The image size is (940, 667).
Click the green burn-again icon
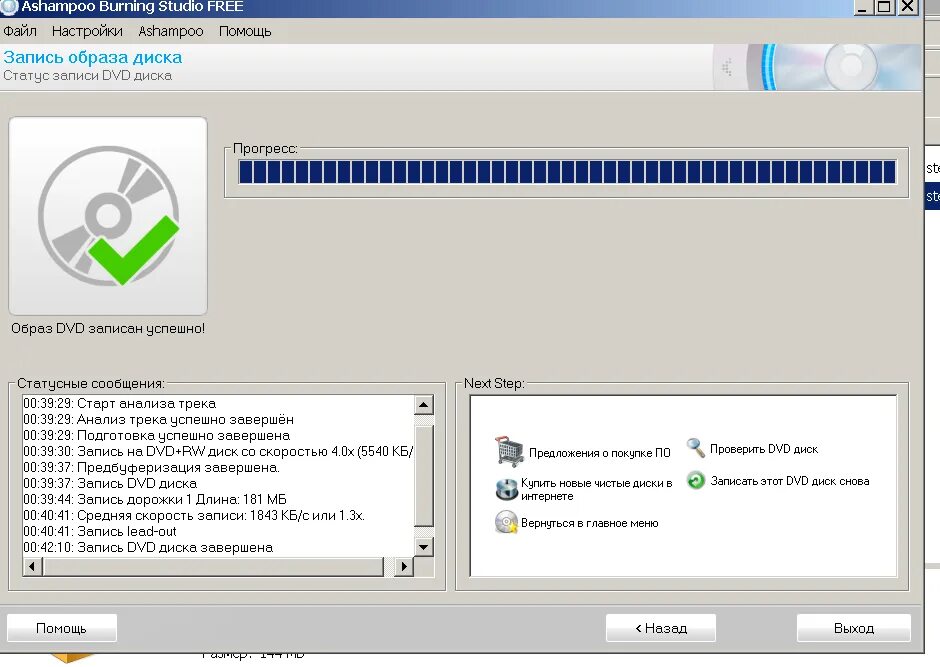695,480
